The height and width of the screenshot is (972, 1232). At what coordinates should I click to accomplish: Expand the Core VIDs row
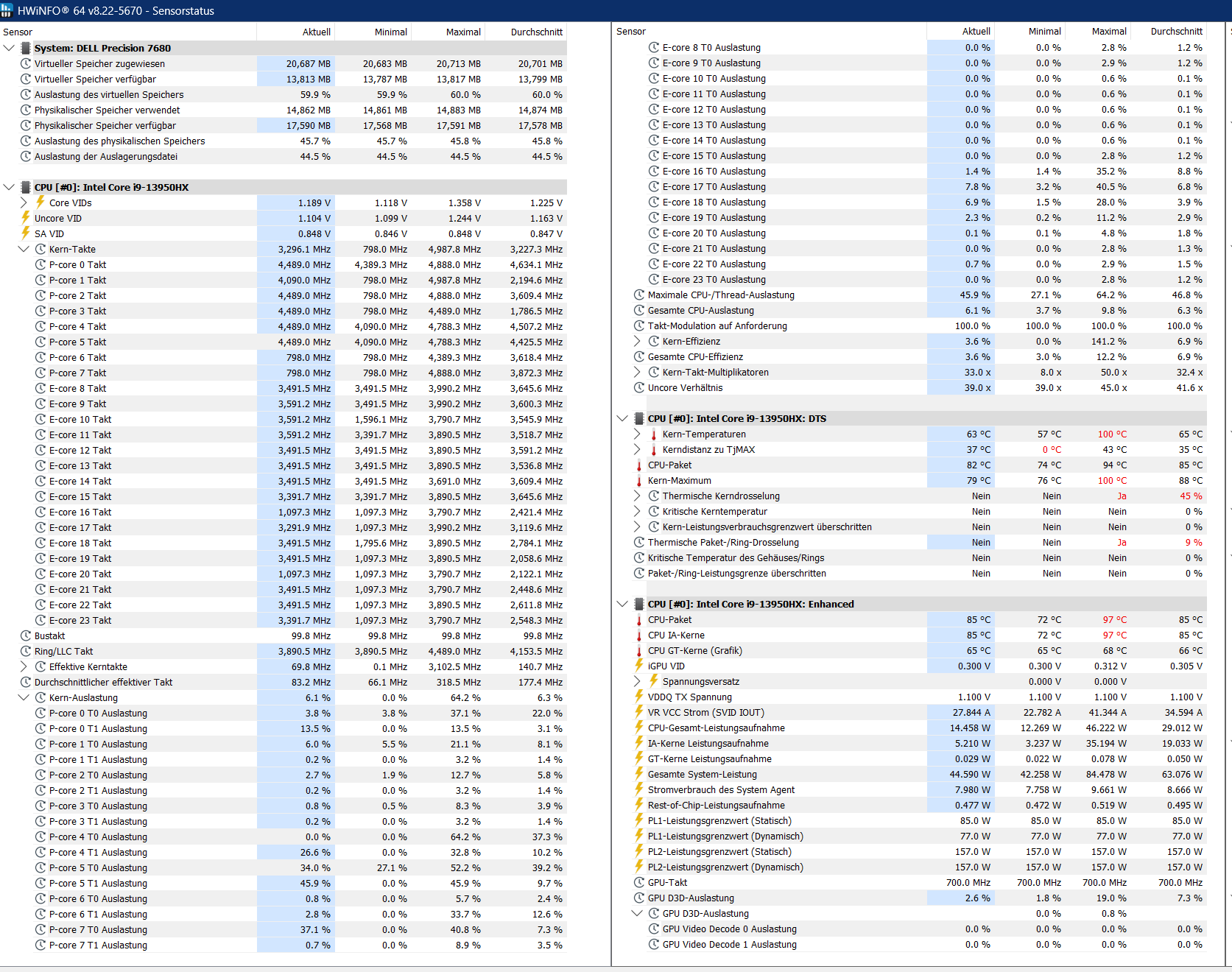[24, 202]
